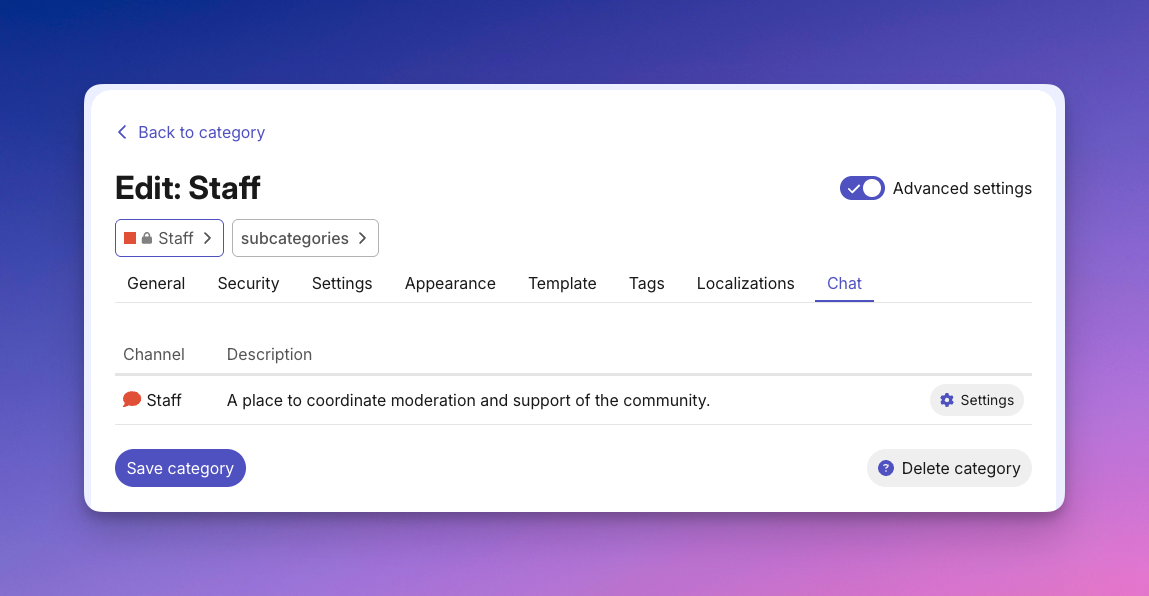Viewport: 1149px width, 596px height.
Task: Click the back chevron arrow icon
Action: (122, 132)
